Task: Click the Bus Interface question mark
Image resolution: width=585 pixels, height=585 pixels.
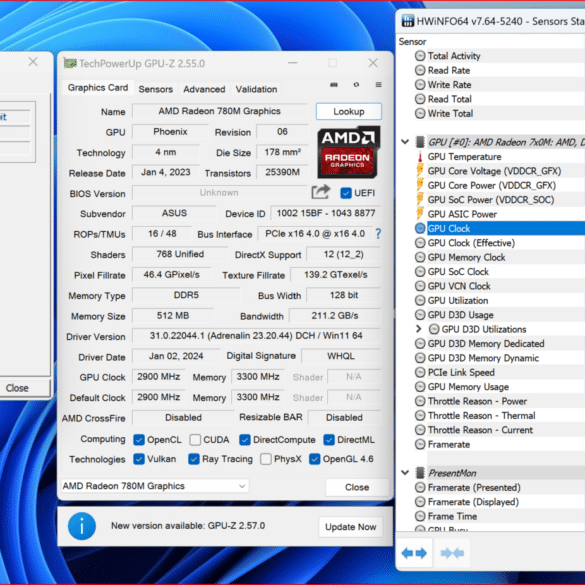Action: pyautogui.click(x=378, y=234)
